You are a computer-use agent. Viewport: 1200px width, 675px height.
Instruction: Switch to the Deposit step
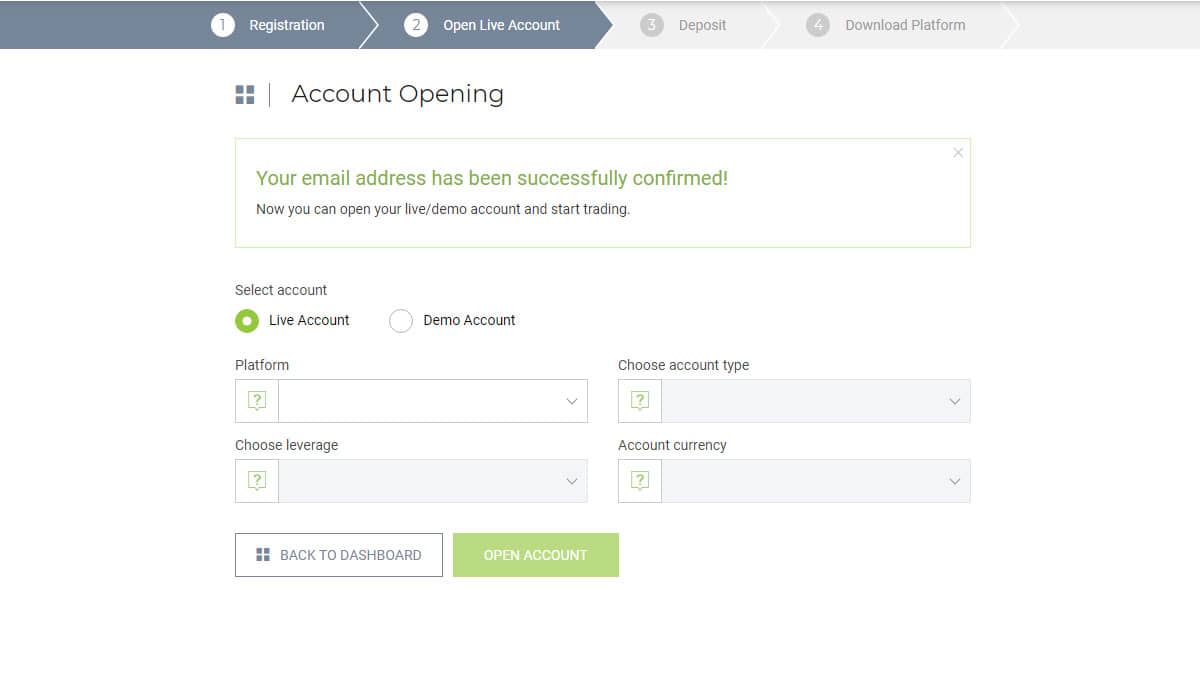(702, 25)
